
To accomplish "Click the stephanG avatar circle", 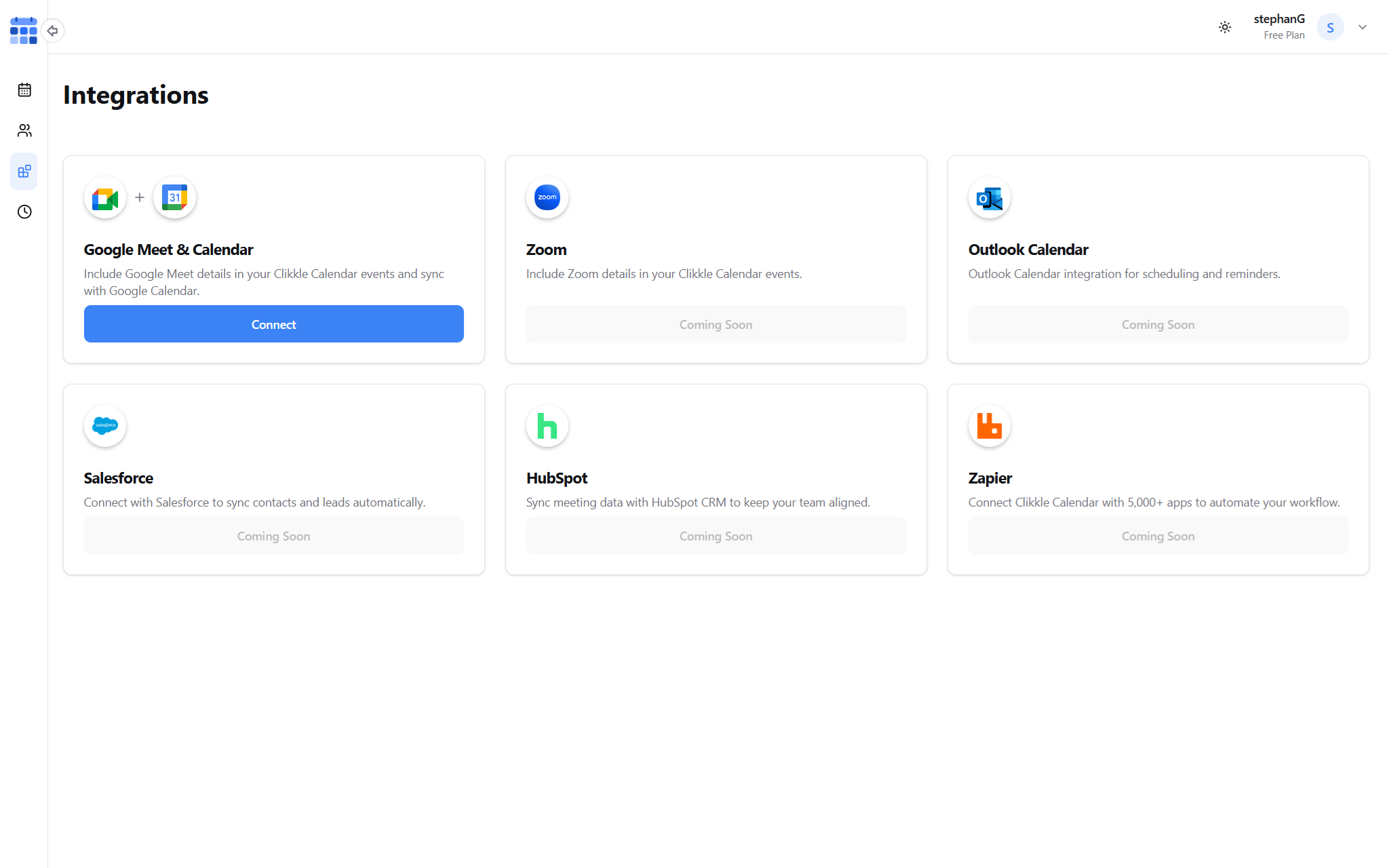I will pos(1329,27).
